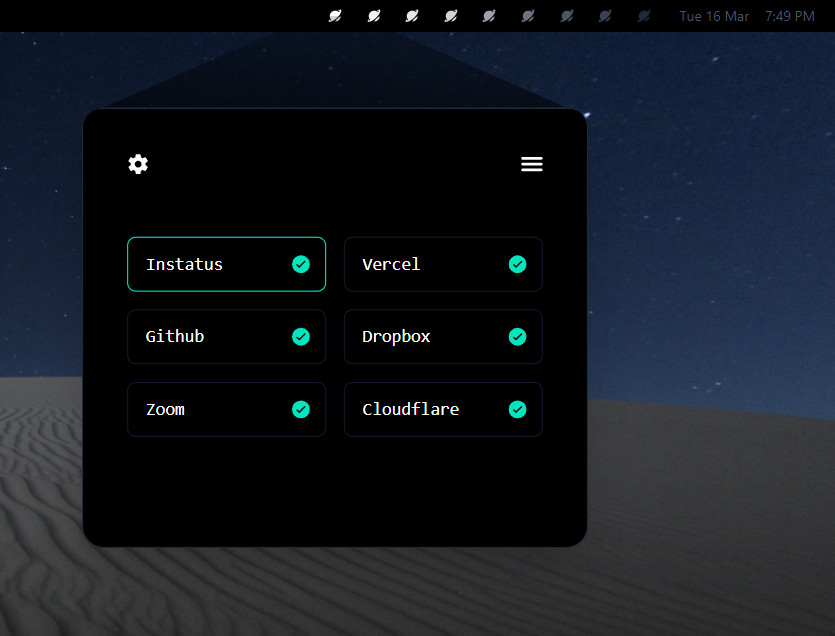Click the green checkmark beside Dropbox

(518, 337)
